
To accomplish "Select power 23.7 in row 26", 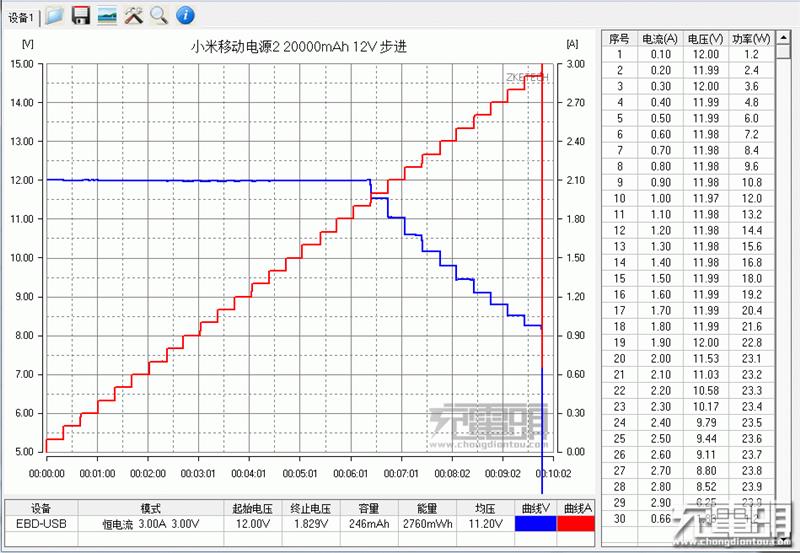I will [x=751, y=455].
